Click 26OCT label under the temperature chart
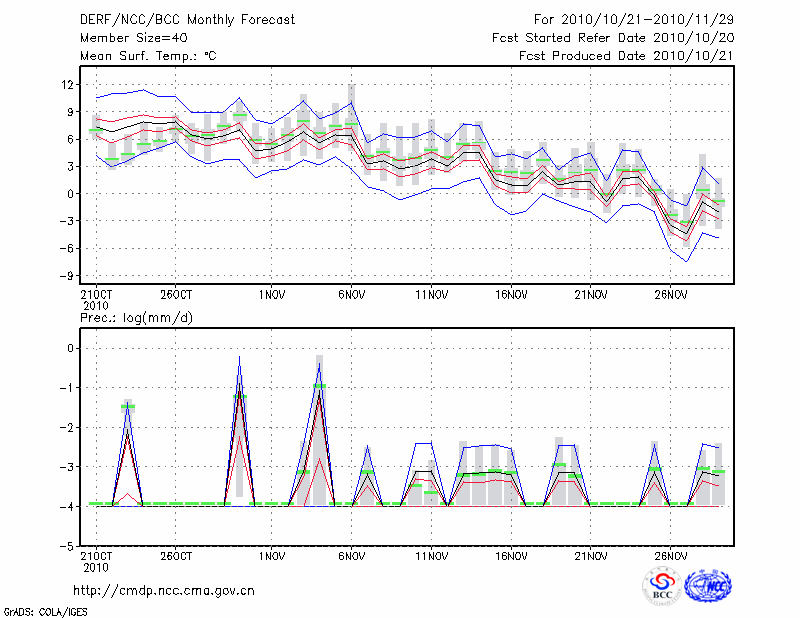The width and height of the screenshot is (800, 618). pos(176,295)
